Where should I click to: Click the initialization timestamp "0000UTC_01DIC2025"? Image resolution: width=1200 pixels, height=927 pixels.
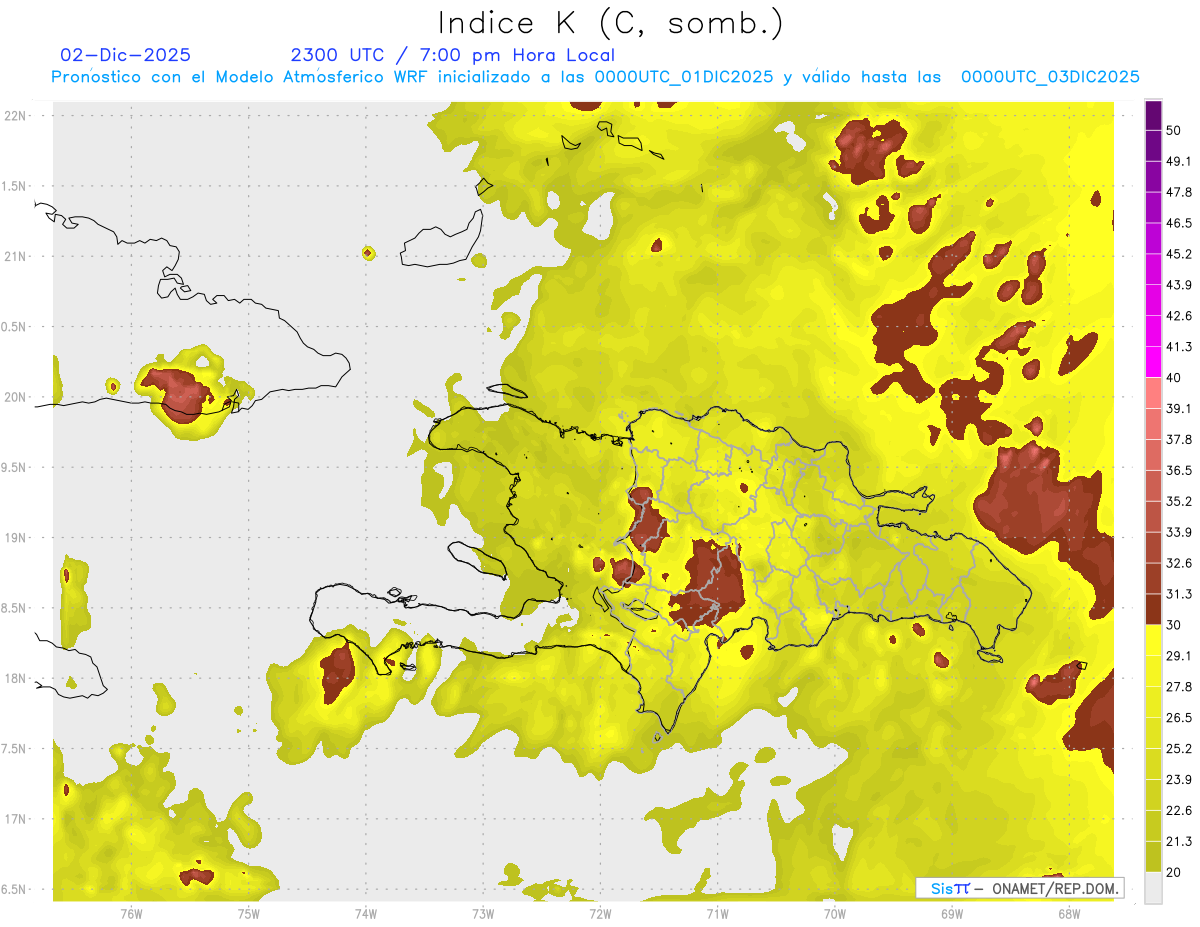point(683,77)
